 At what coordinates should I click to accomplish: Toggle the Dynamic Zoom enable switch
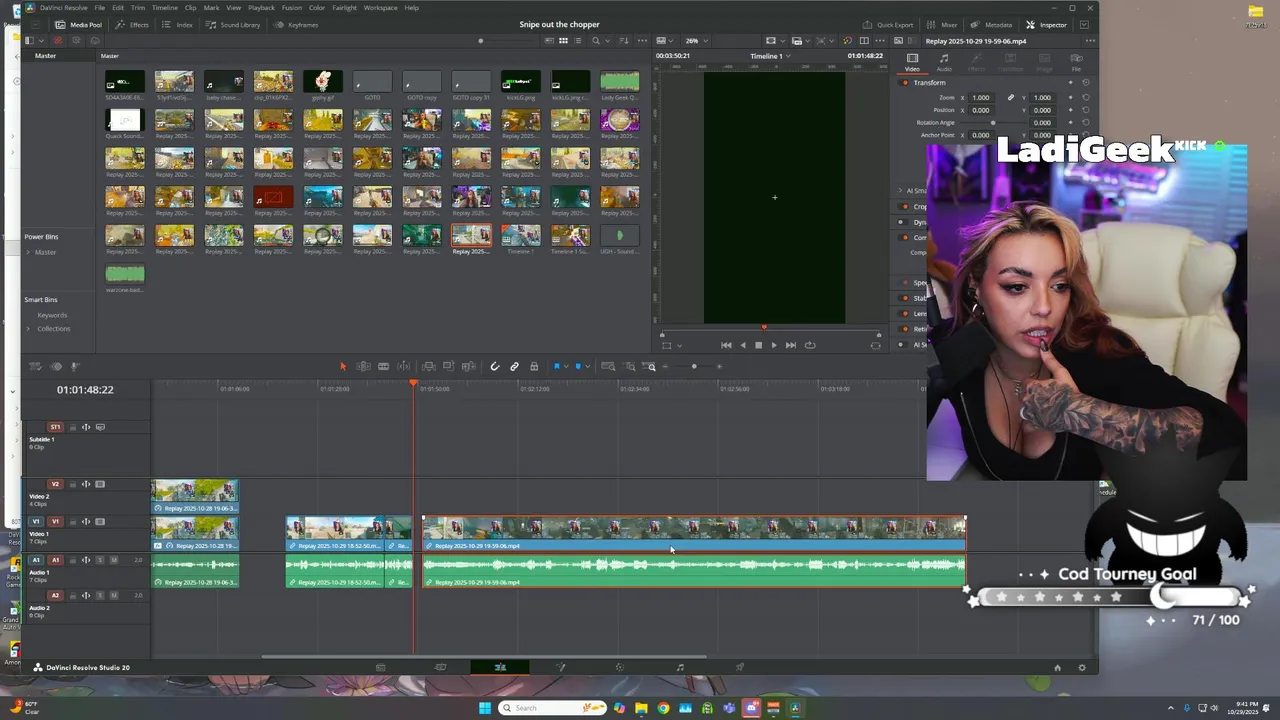click(905, 222)
